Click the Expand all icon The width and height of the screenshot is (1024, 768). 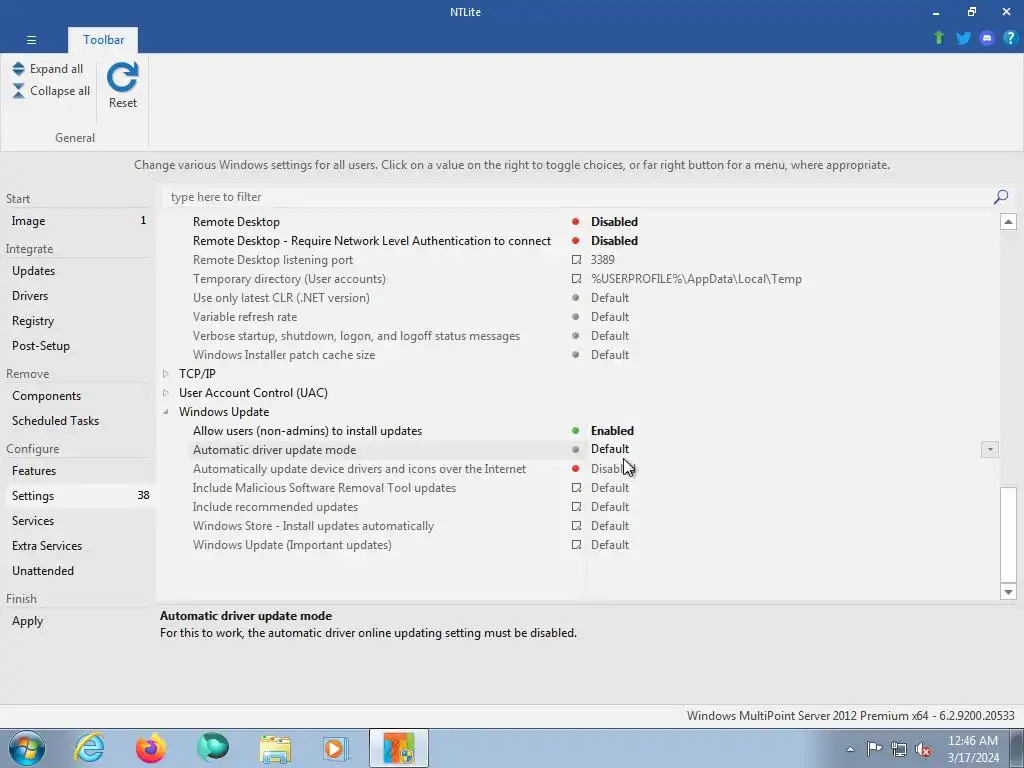point(18,69)
